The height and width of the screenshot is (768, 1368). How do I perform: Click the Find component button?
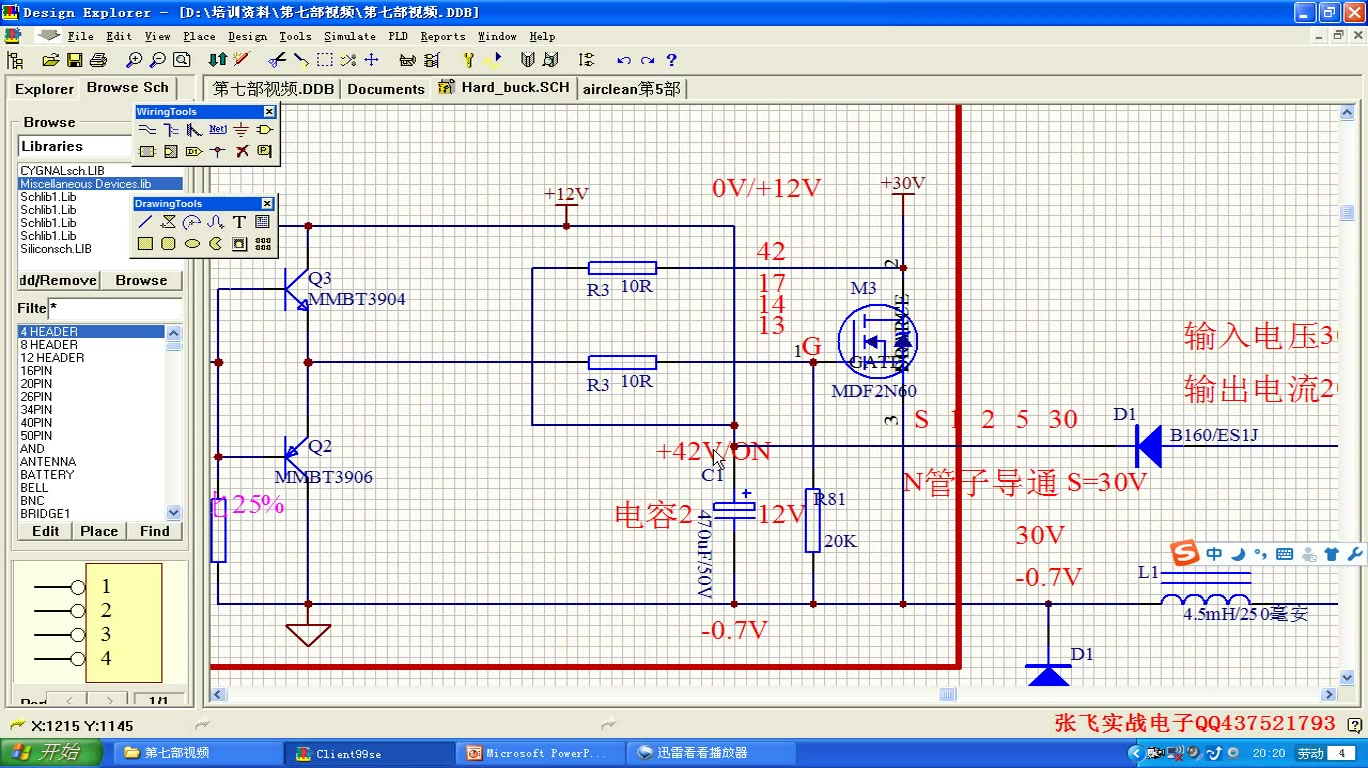154,531
